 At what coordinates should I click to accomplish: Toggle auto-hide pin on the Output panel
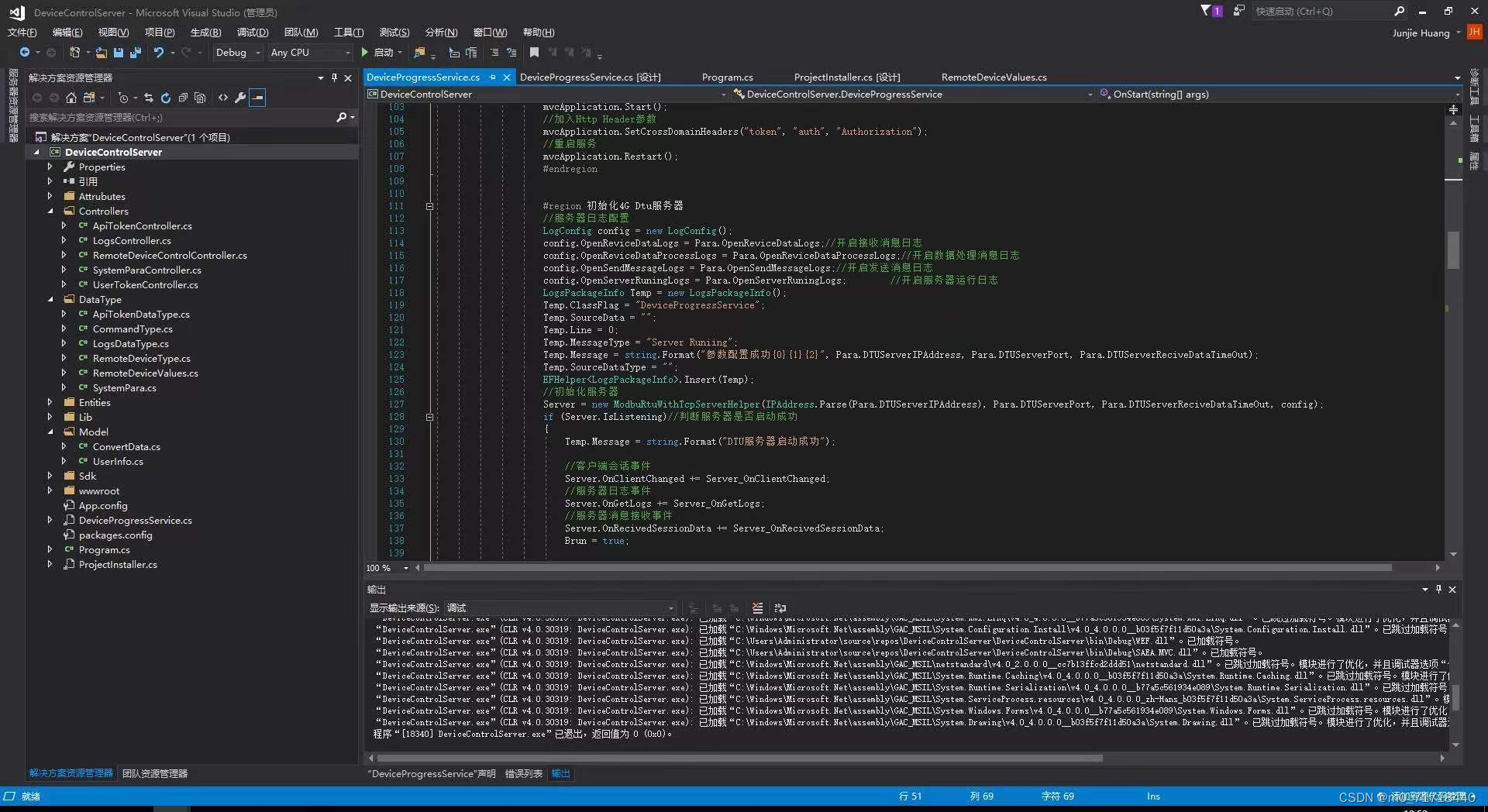(x=1438, y=590)
